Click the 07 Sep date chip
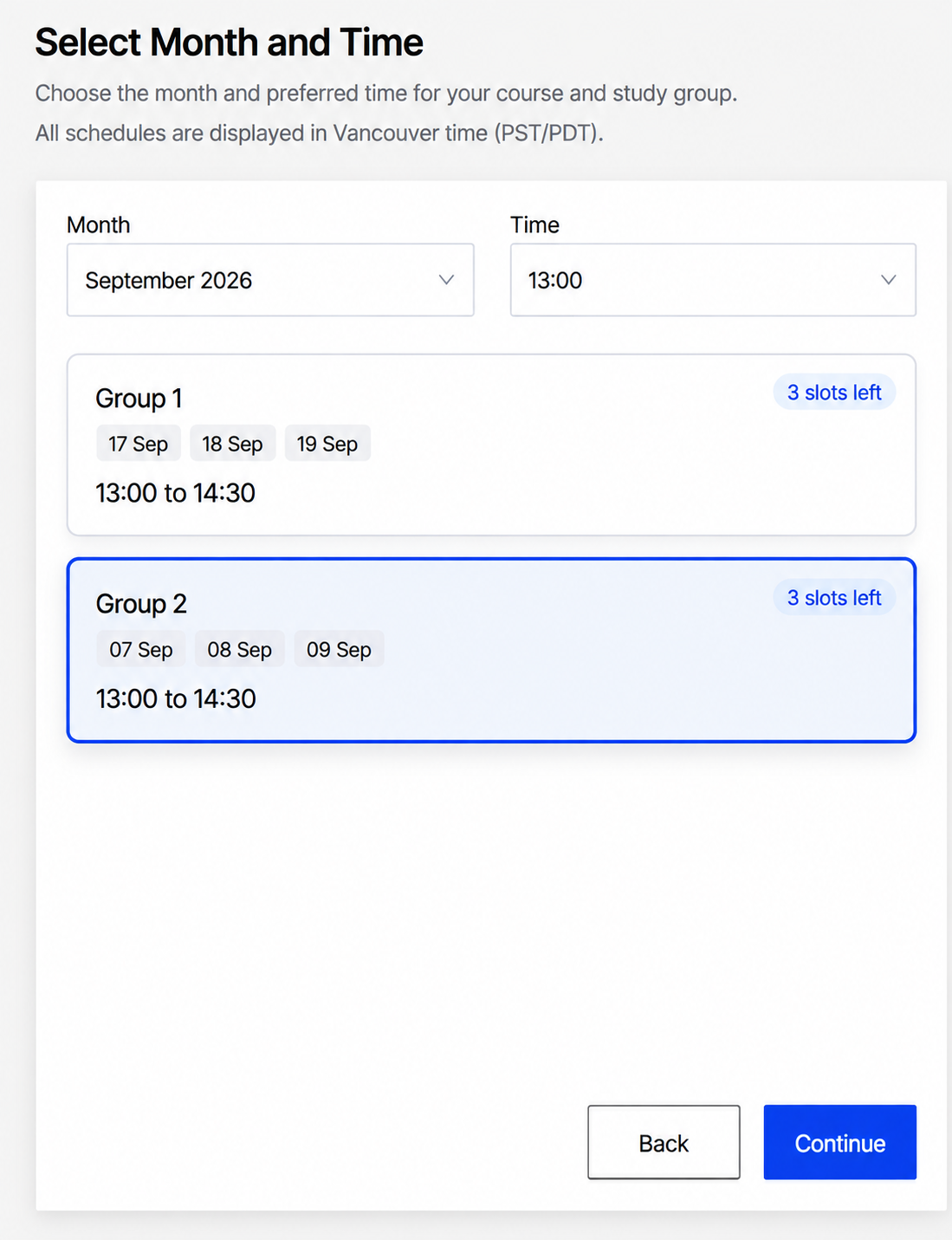 click(141, 649)
